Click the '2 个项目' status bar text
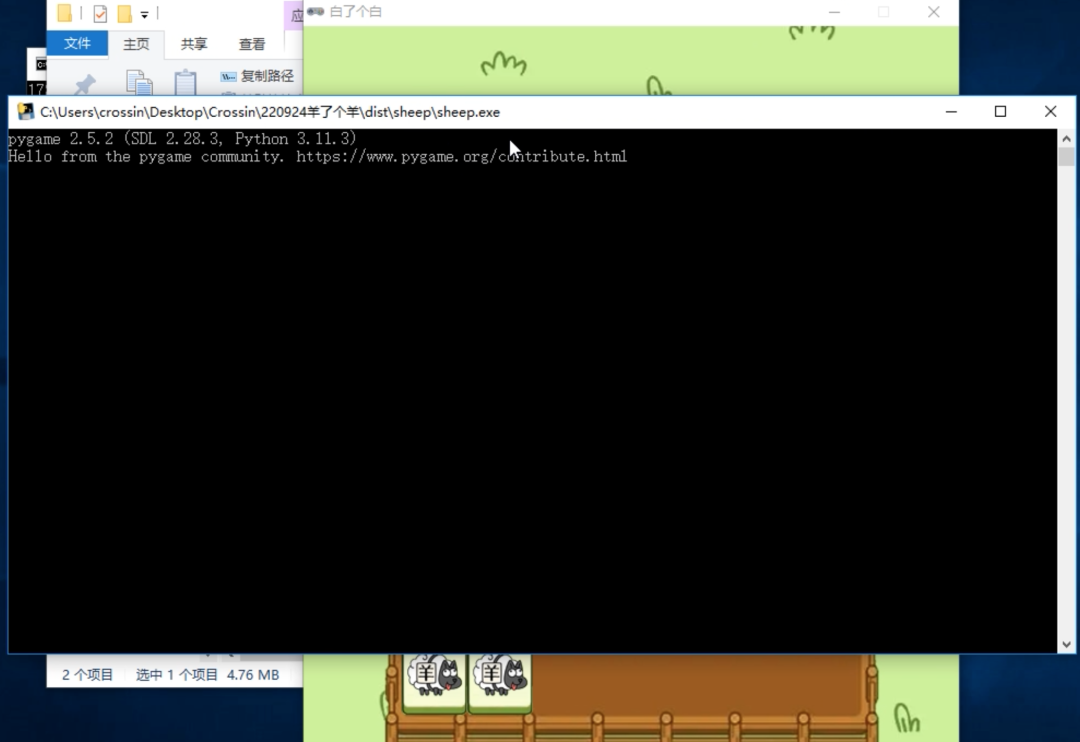This screenshot has height=742, width=1080. [x=87, y=675]
